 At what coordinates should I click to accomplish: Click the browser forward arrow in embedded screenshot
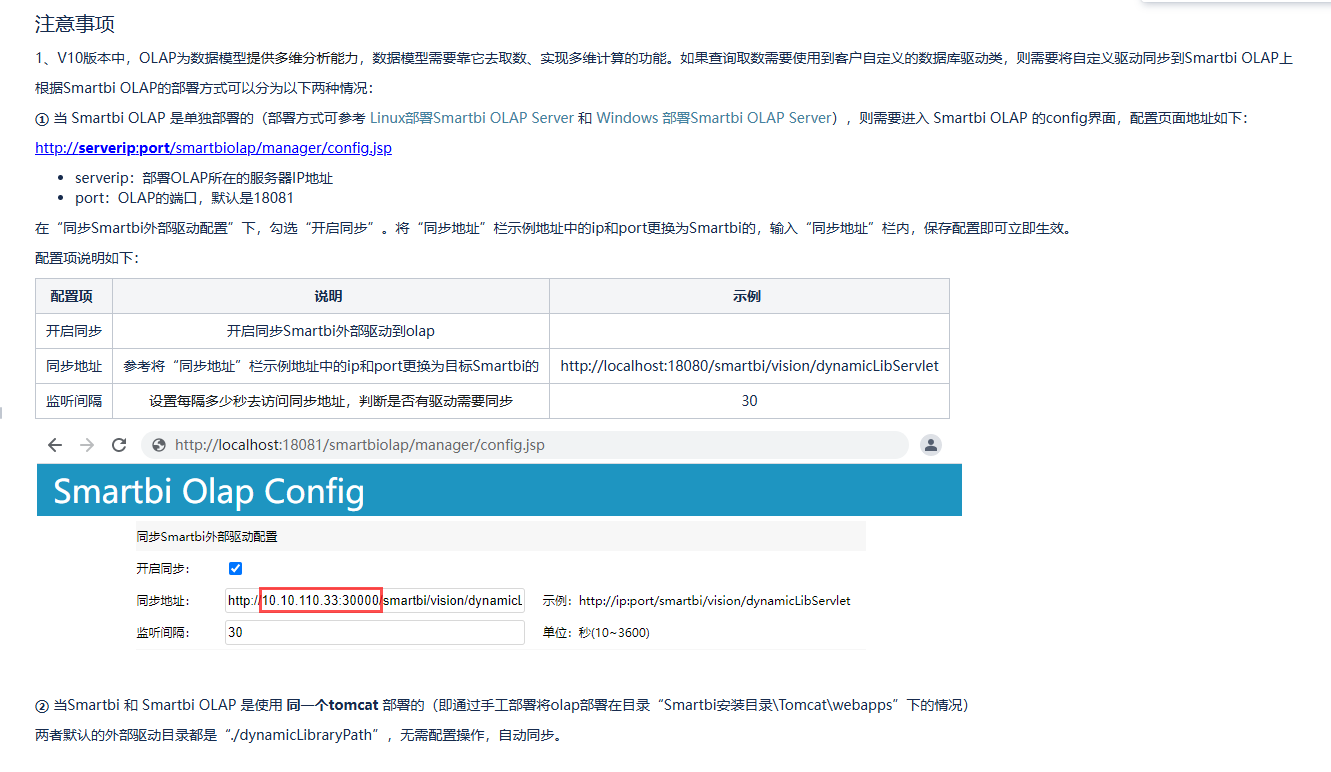(87, 445)
